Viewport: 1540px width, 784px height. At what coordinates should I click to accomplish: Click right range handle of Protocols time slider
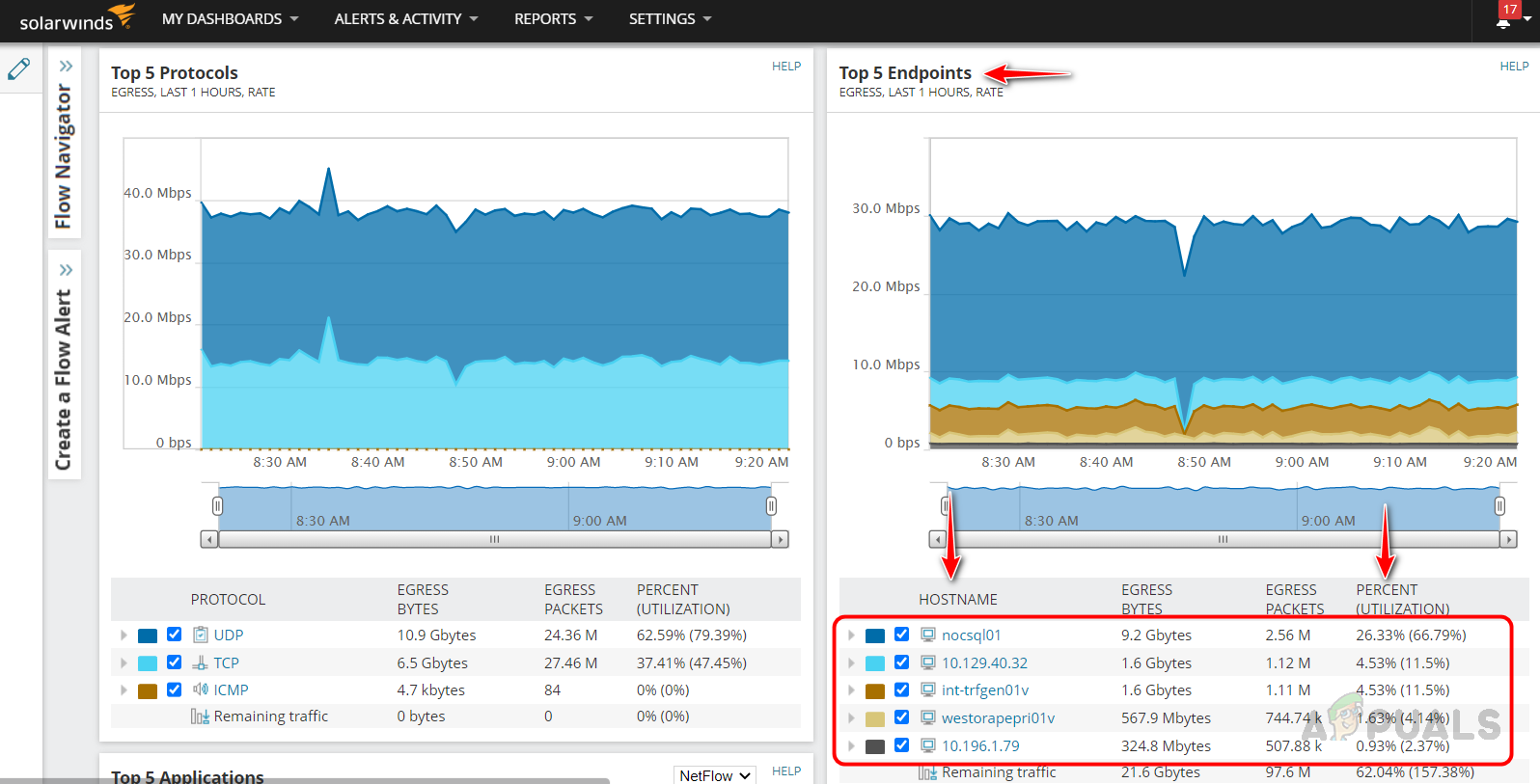pos(771,505)
